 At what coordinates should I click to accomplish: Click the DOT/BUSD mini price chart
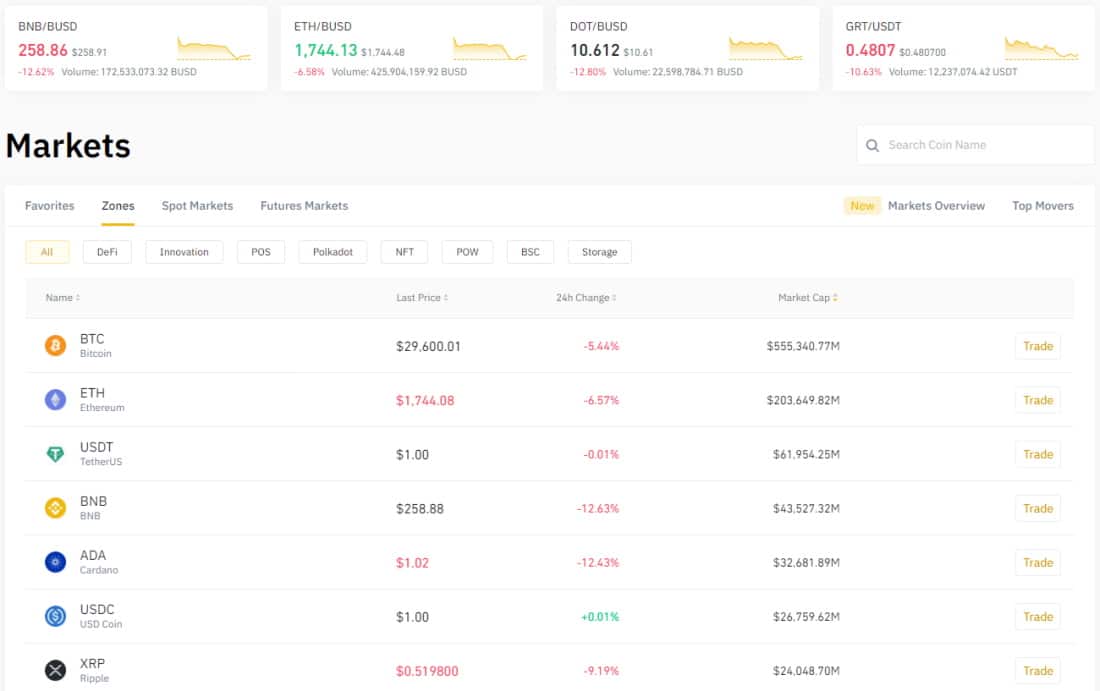pos(765,48)
